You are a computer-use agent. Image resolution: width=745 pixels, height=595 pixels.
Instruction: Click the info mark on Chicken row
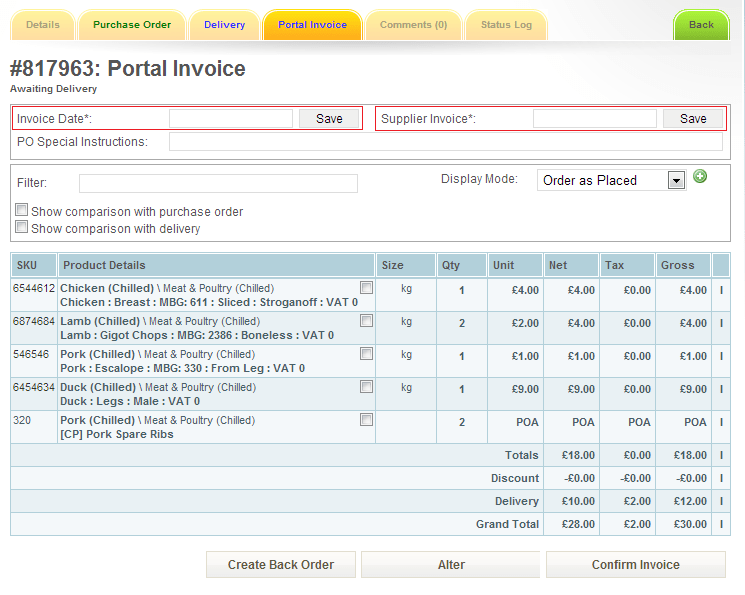(x=721, y=290)
